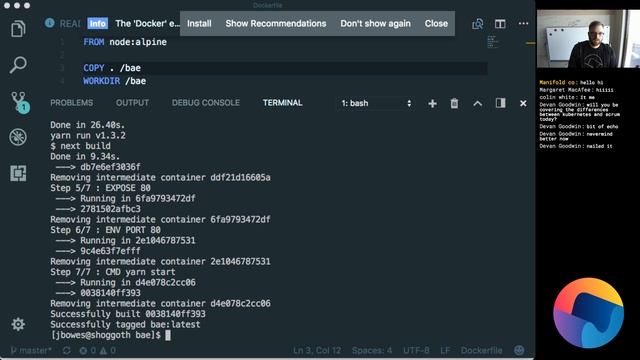Click 'Done in 26.40s.' terminal line

87,125
